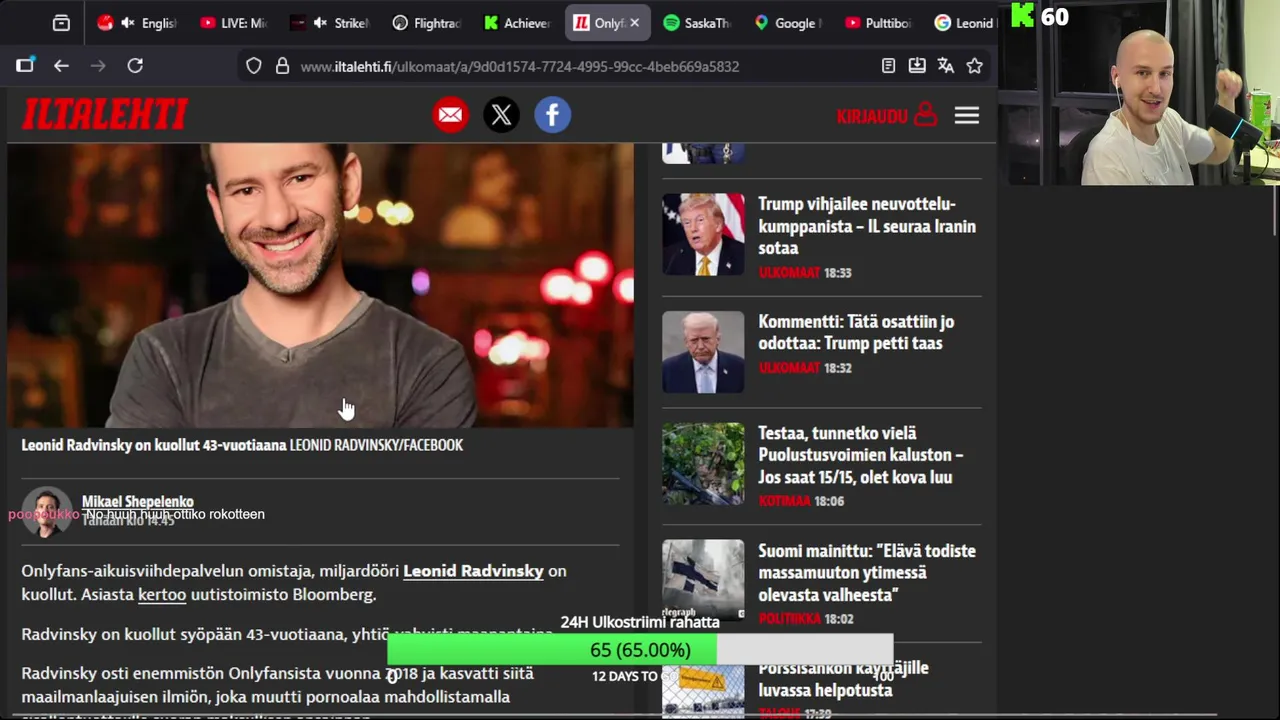Open 'Testaa, tunnetko vielä Puolustusvoimien kaluston' article
Image resolution: width=1280 pixels, height=720 pixels.
click(860, 455)
